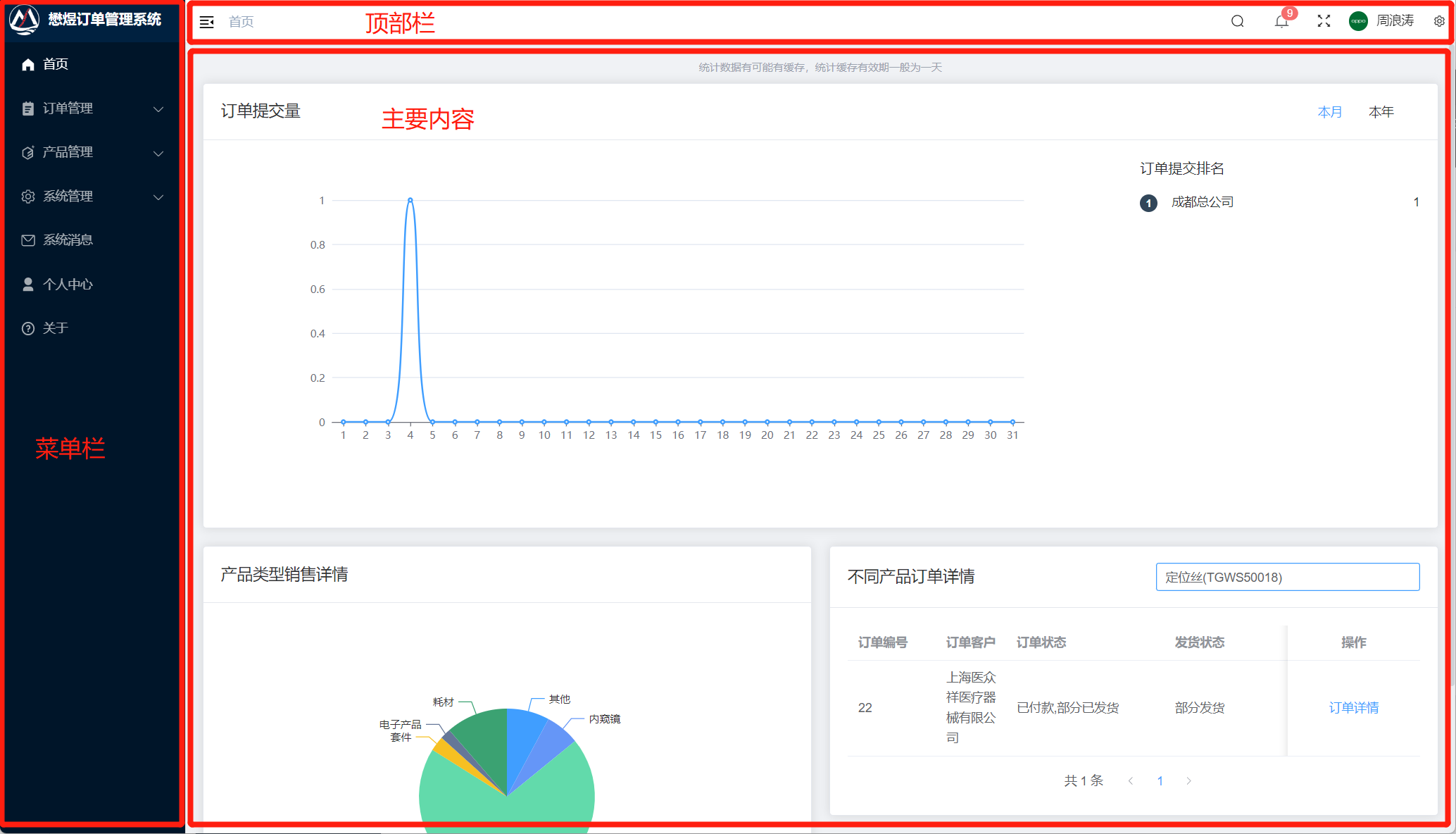
Task: Click username 周浪涛
Action: [x=1395, y=21]
